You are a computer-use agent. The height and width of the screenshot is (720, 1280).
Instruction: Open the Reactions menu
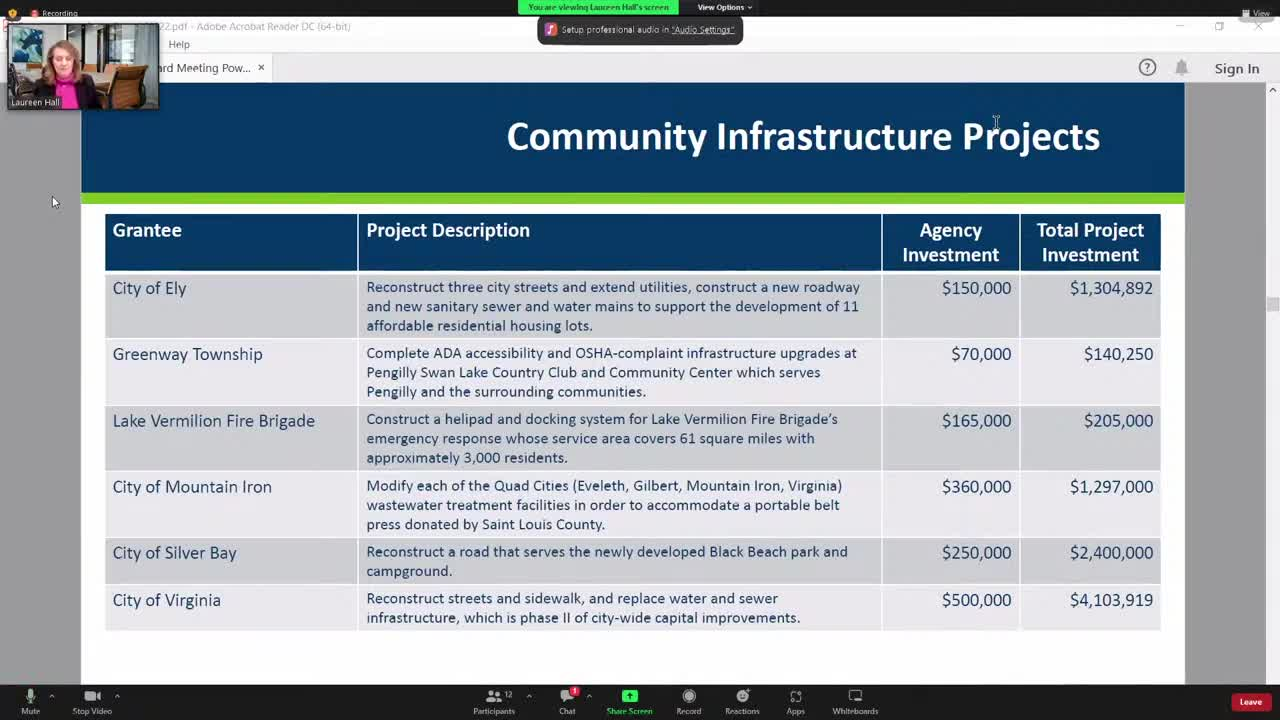tap(742, 697)
